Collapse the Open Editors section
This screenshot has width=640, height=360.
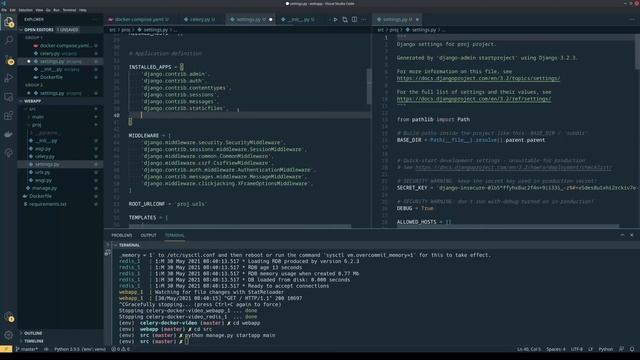[x=60, y=30]
